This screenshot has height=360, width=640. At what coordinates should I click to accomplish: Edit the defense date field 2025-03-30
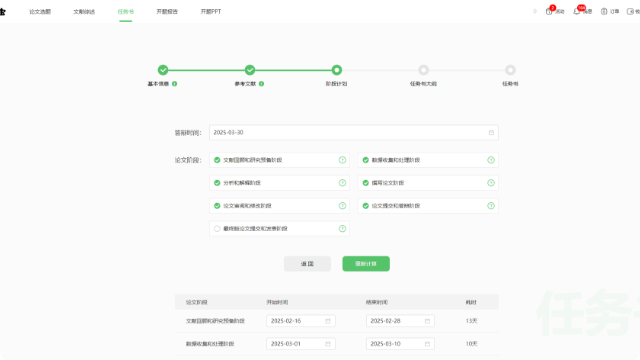[x=354, y=133]
